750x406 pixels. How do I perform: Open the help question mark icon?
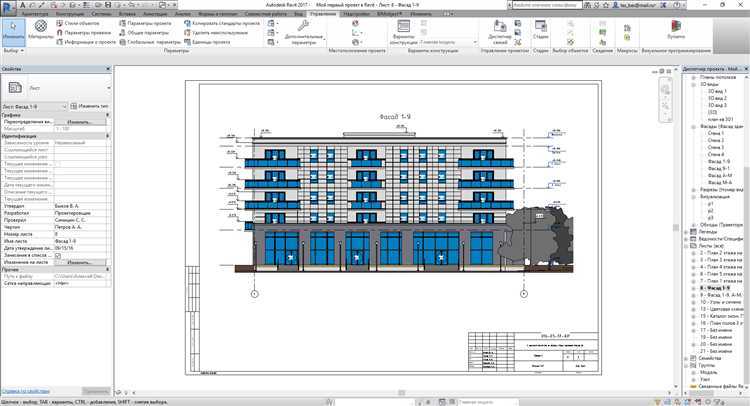click(677, 5)
